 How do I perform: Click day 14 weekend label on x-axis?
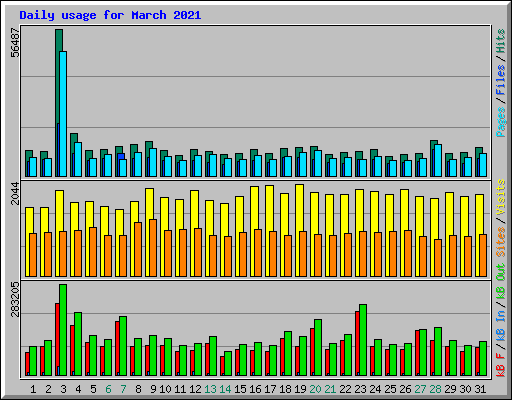coord(225,389)
